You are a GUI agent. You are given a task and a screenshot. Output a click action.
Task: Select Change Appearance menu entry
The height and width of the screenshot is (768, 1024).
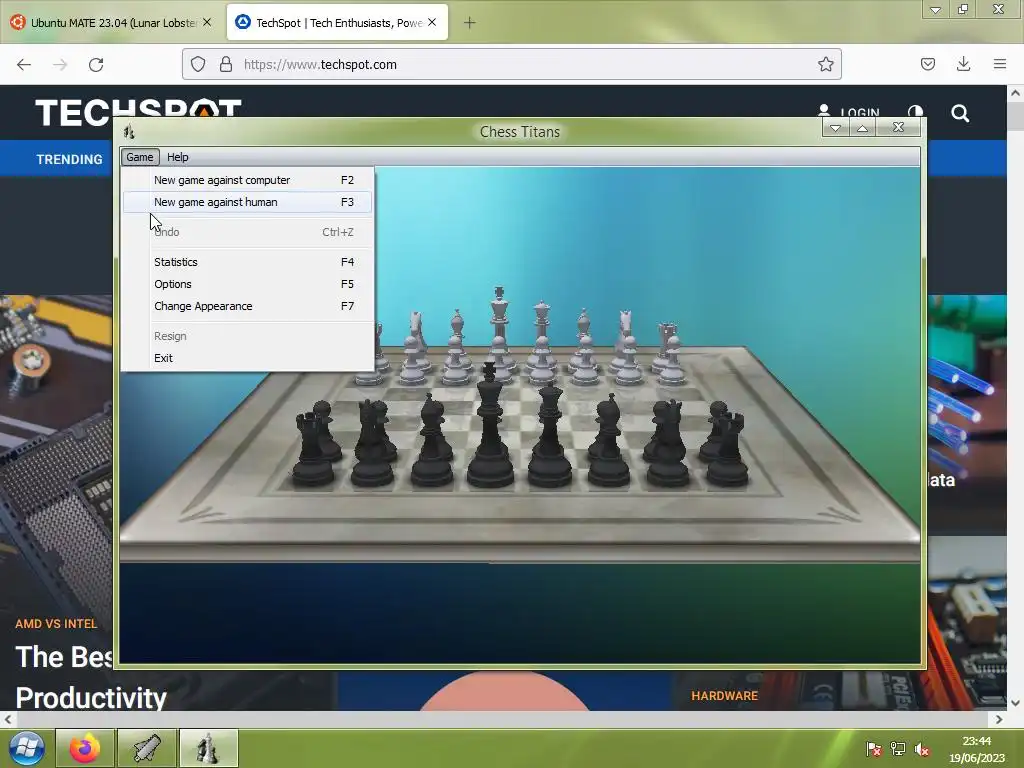[248, 306]
